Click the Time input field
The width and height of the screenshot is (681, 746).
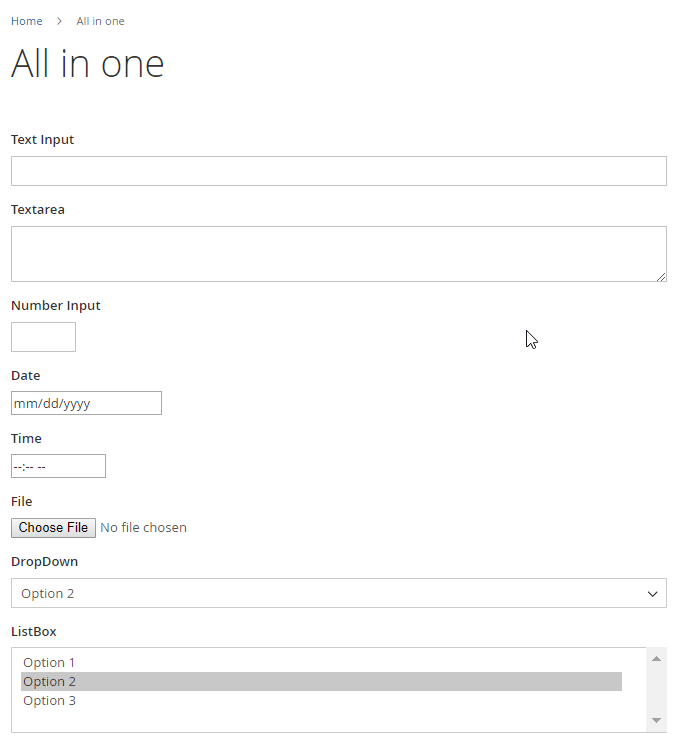(x=58, y=466)
